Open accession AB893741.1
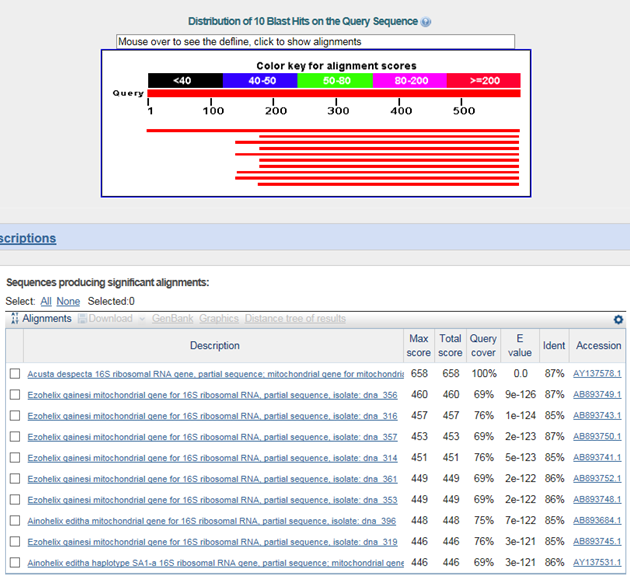This screenshot has width=630, height=579. [x=597, y=458]
